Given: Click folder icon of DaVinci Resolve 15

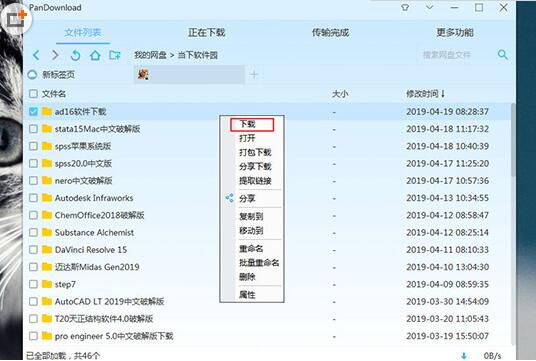Looking at the screenshot, I should [47, 250].
